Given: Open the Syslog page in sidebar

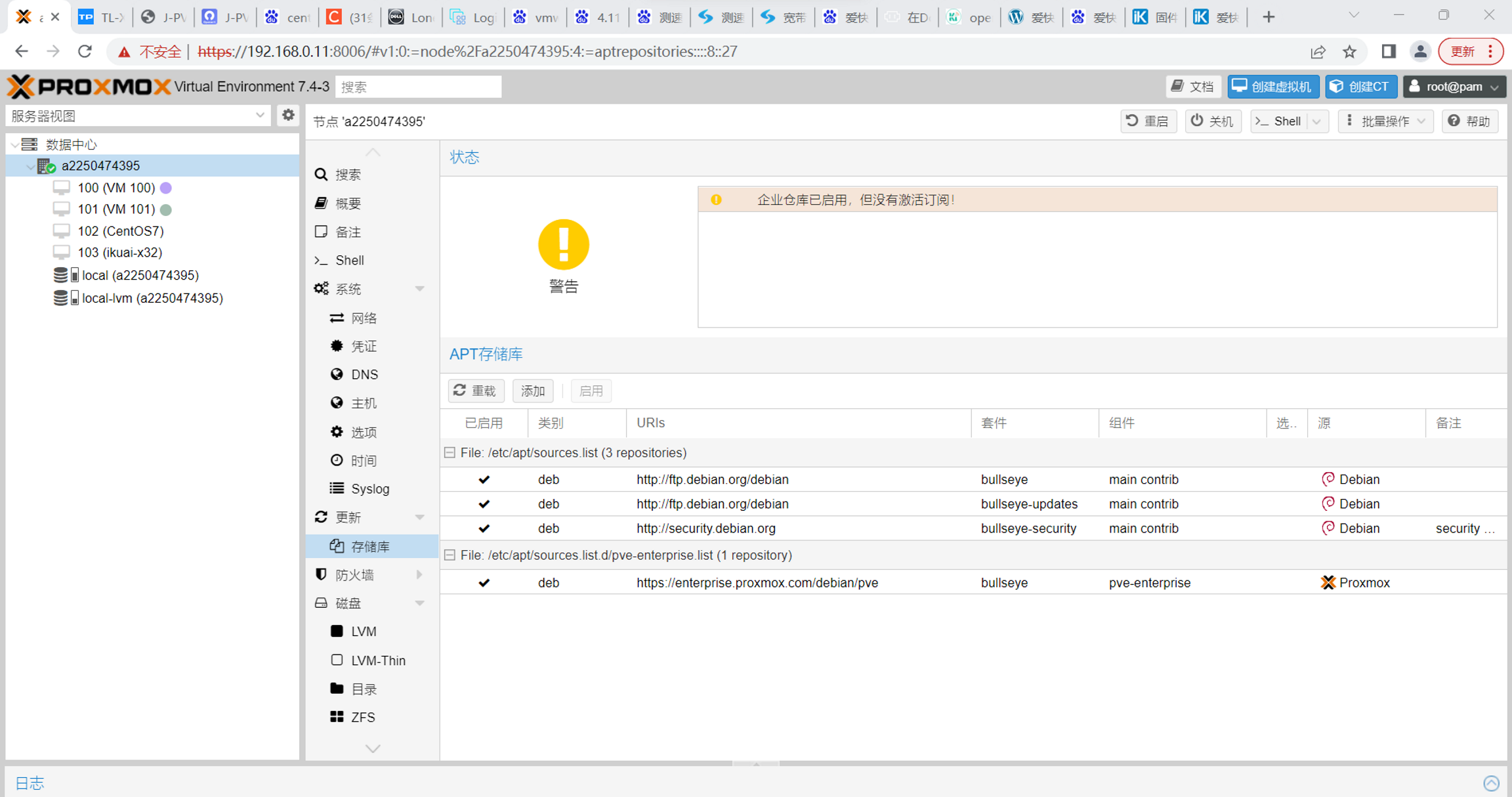Looking at the screenshot, I should (369, 489).
